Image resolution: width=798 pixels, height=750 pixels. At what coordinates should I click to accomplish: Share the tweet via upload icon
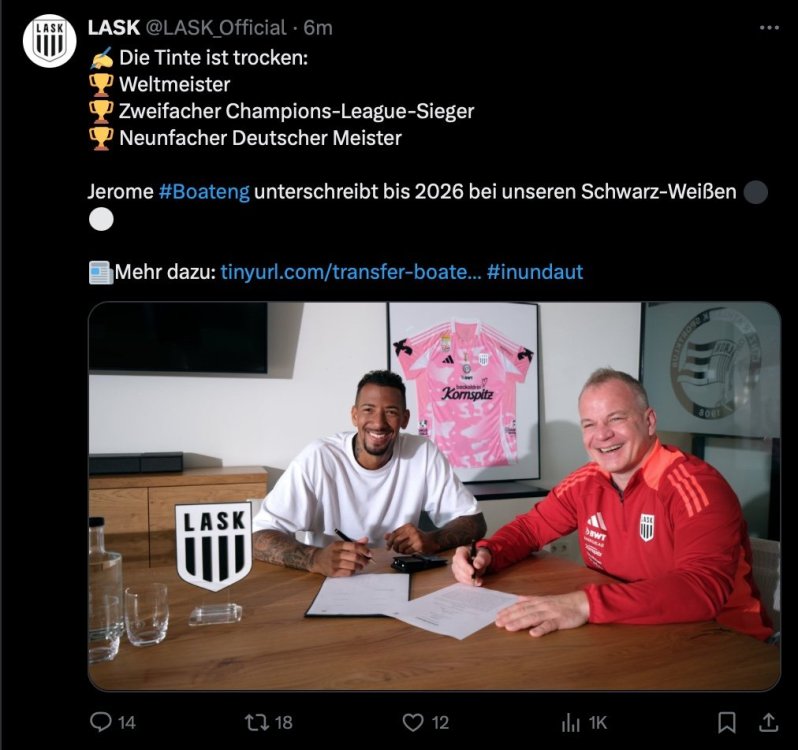click(x=768, y=722)
